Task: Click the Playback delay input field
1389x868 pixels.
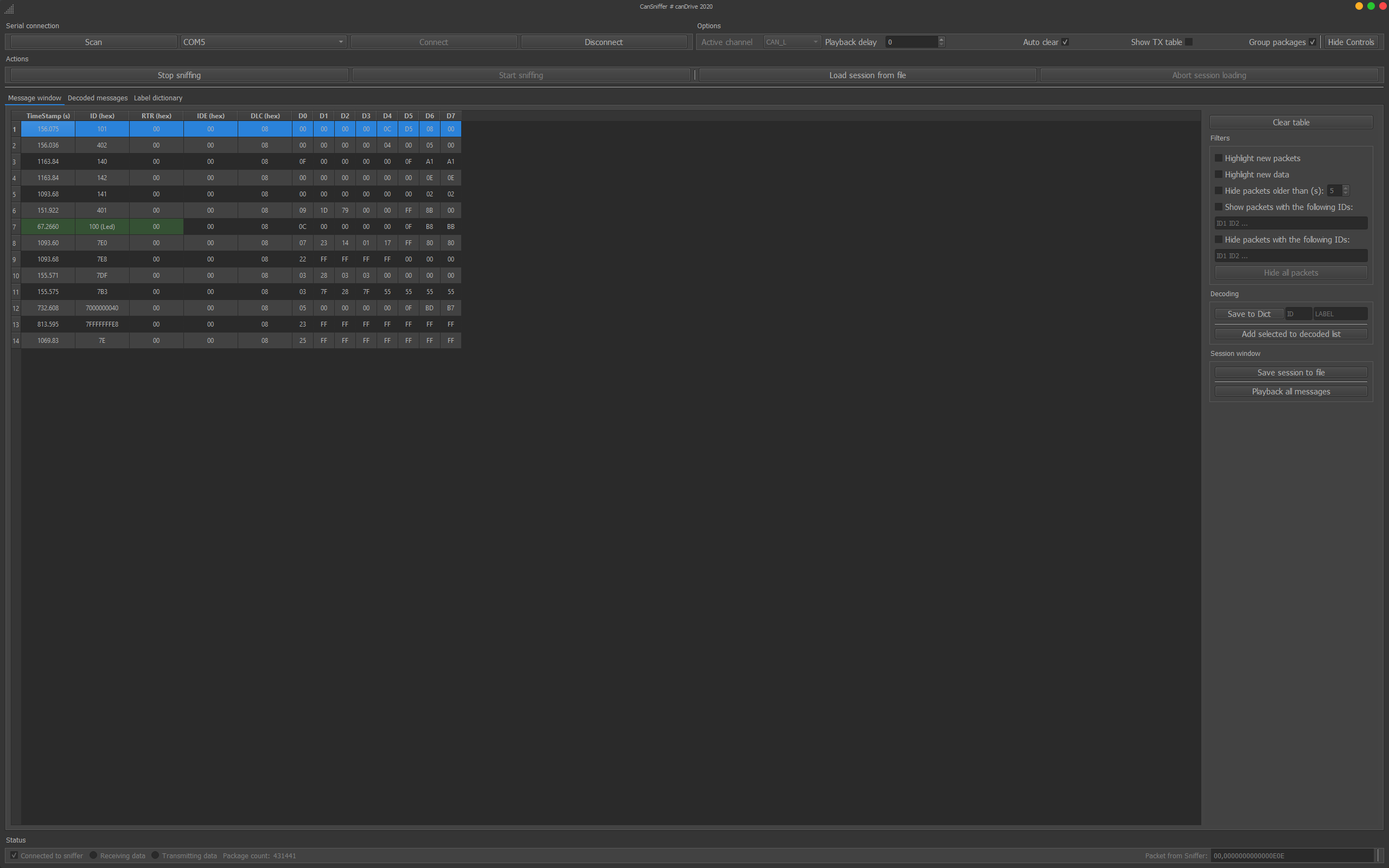Action: click(912, 42)
